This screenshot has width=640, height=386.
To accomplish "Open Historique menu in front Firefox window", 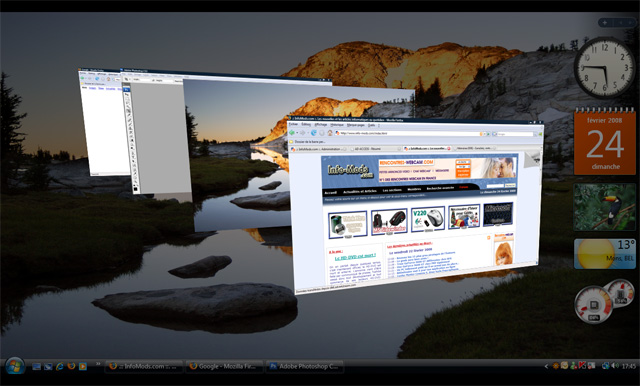I will pyautogui.click(x=337, y=125).
